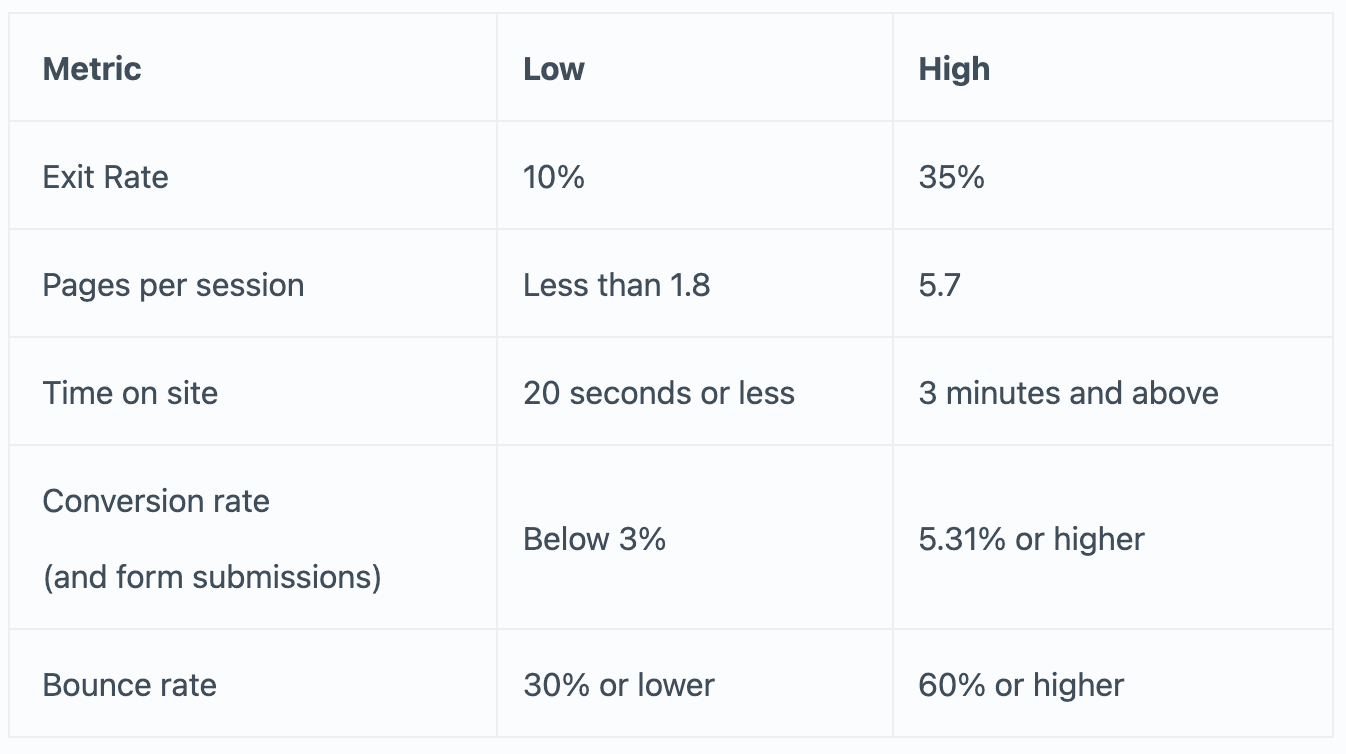Click the High column header
This screenshot has width=1346, height=754.
(x=954, y=69)
